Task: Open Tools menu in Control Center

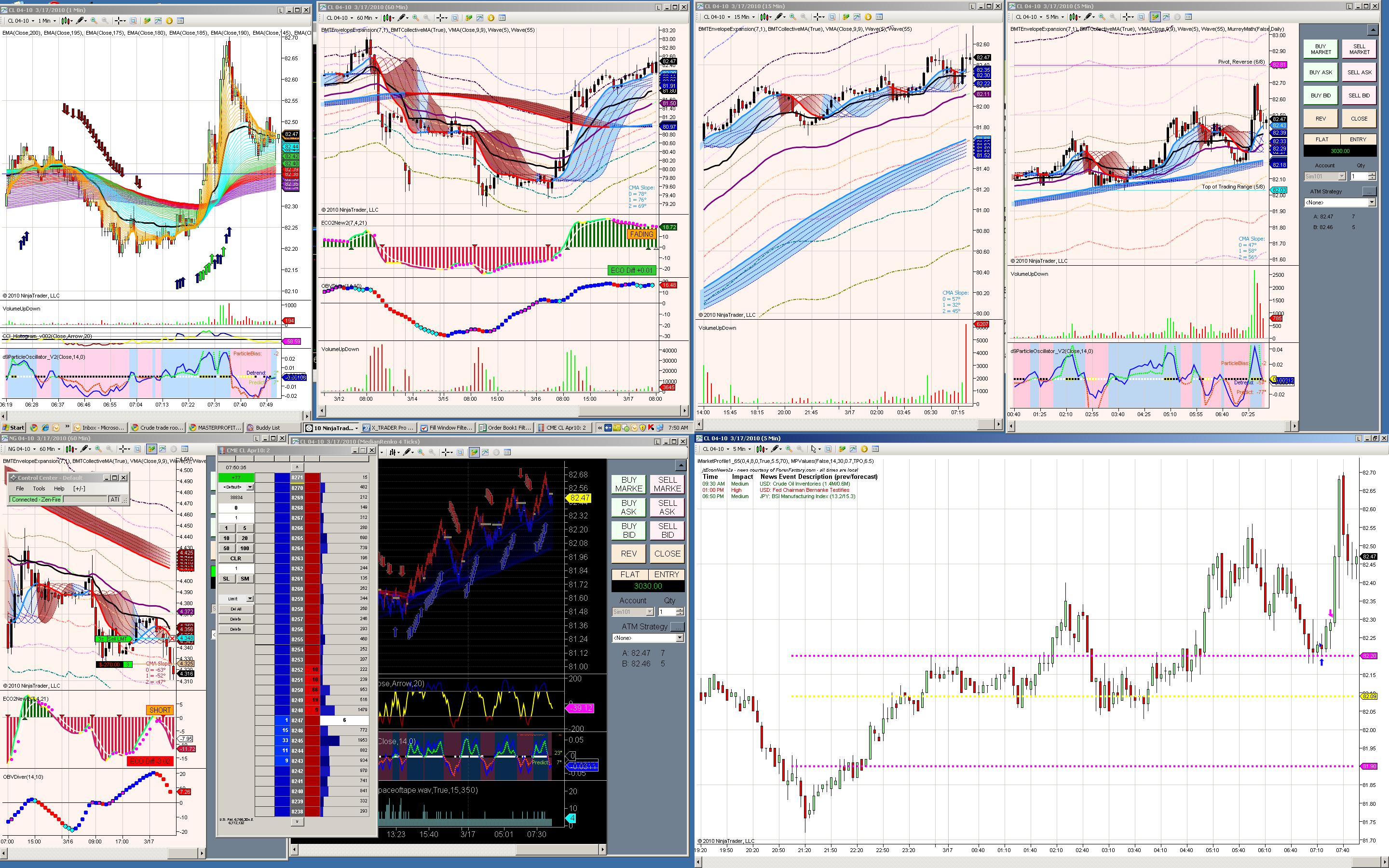Action: (39, 488)
